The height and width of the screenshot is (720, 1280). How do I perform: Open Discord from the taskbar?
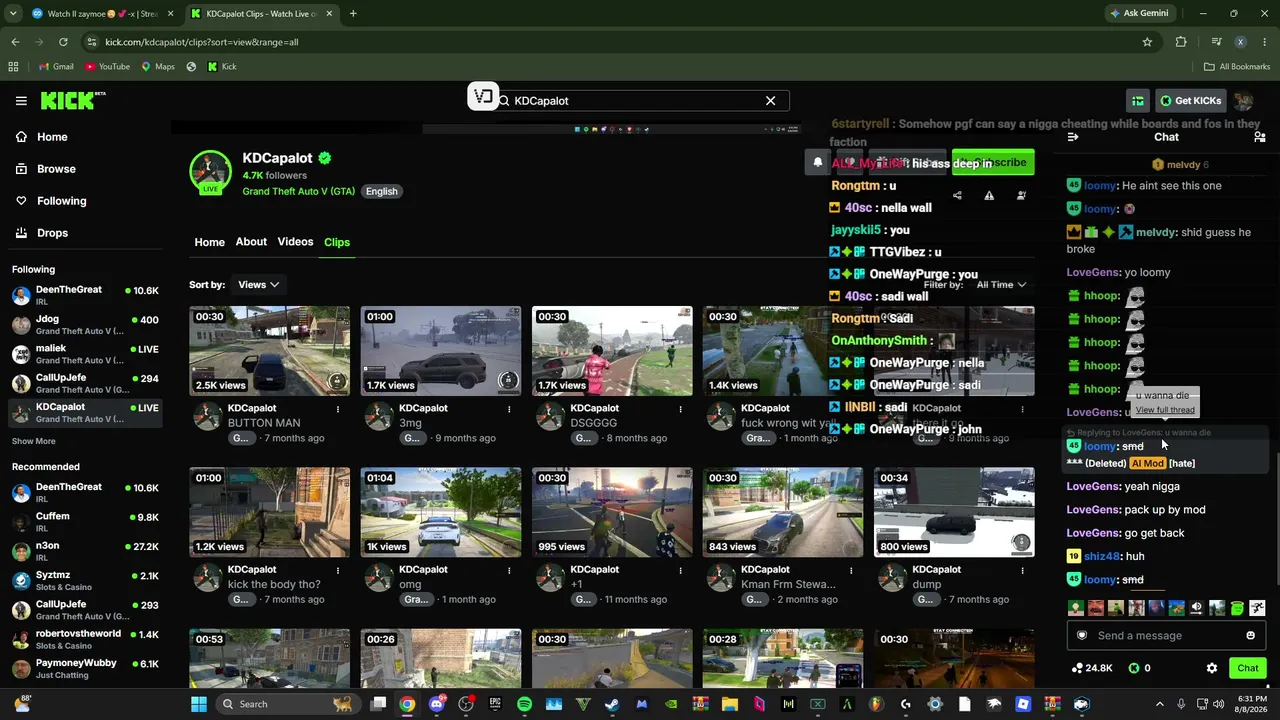[436, 704]
